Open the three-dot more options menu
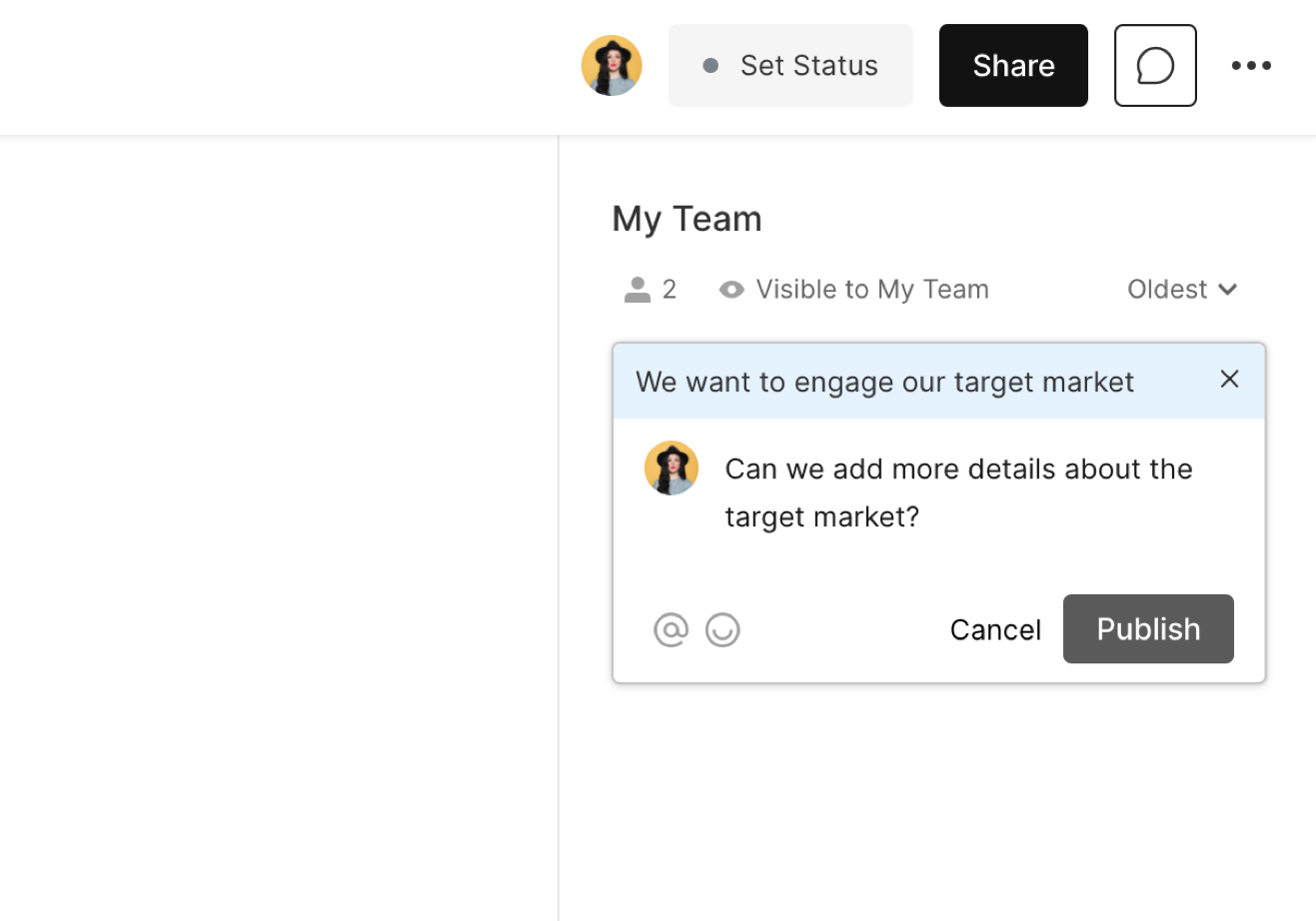This screenshot has height=921, width=1316. (1251, 66)
